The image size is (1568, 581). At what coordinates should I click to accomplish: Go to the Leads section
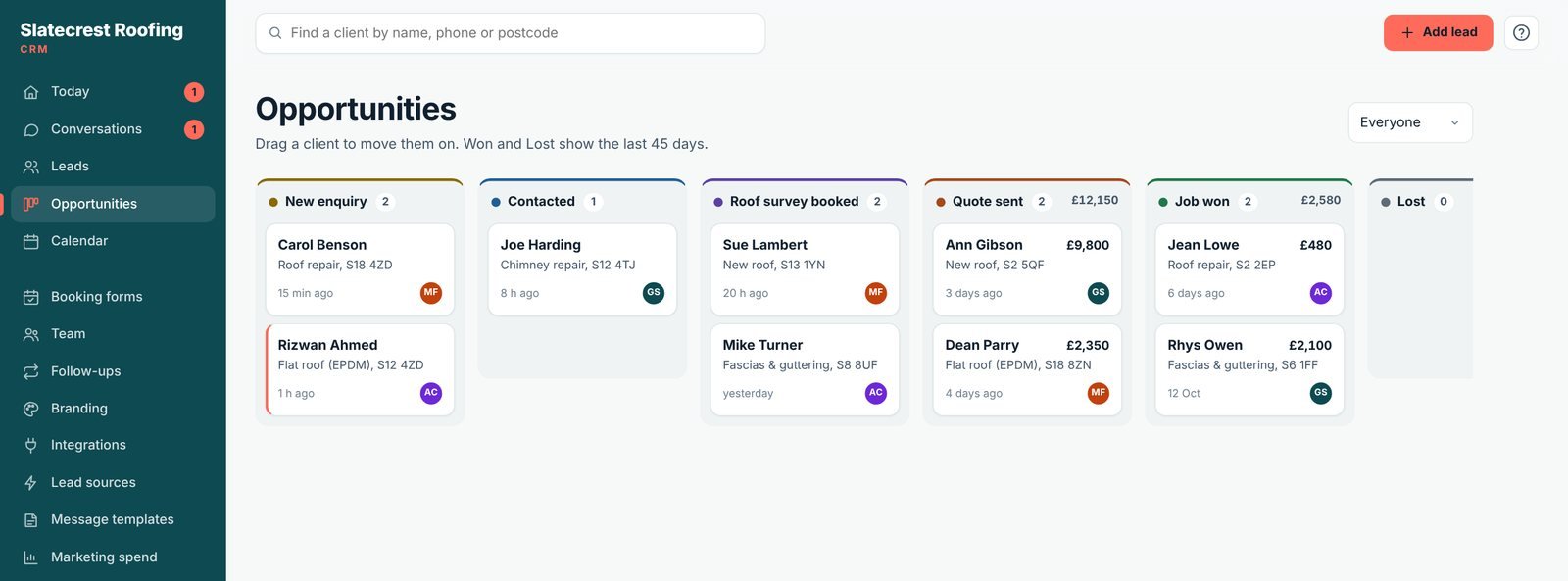pyautogui.click(x=113, y=167)
